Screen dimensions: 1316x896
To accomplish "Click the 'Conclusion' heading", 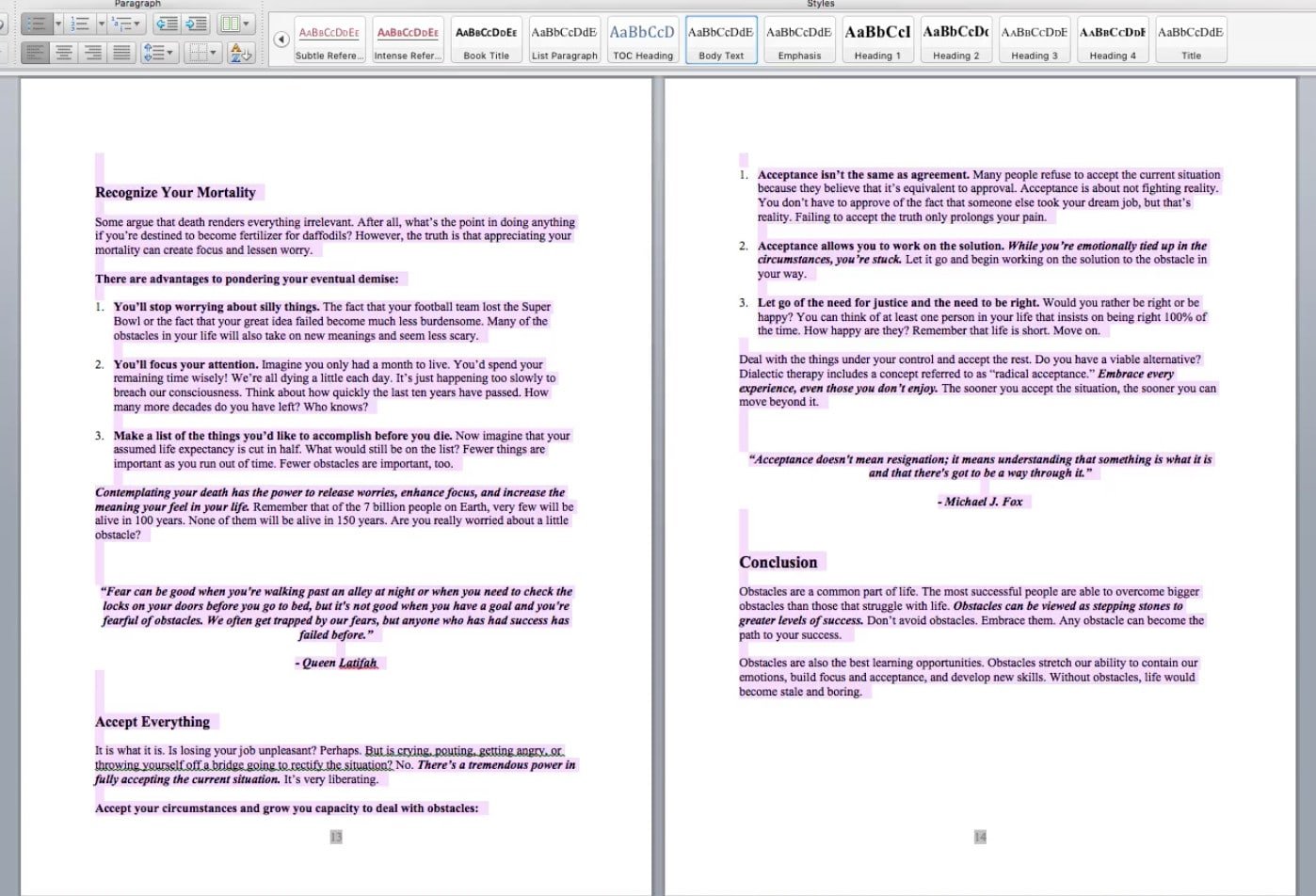I will [778, 562].
